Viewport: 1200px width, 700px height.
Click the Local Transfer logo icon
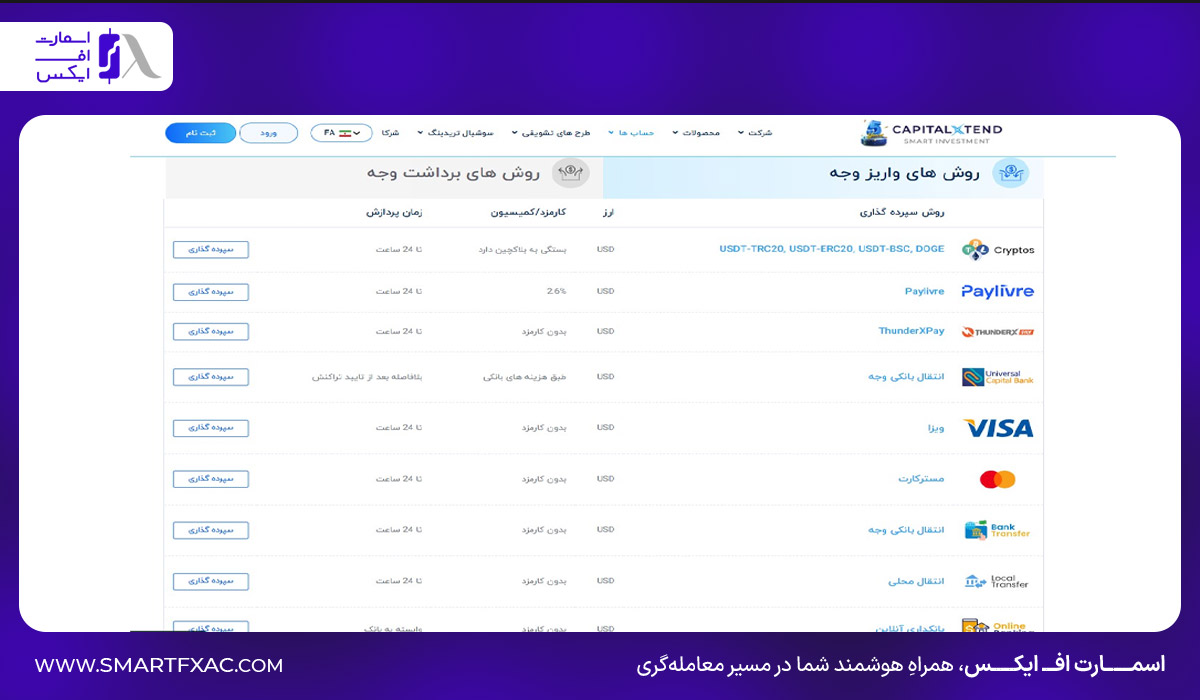(998, 581)
